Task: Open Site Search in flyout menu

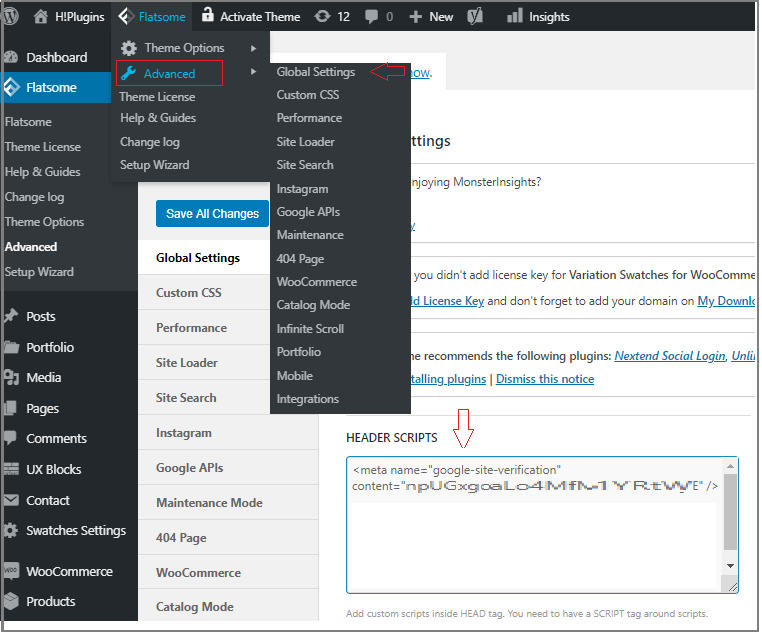Action: click(305, 165)
